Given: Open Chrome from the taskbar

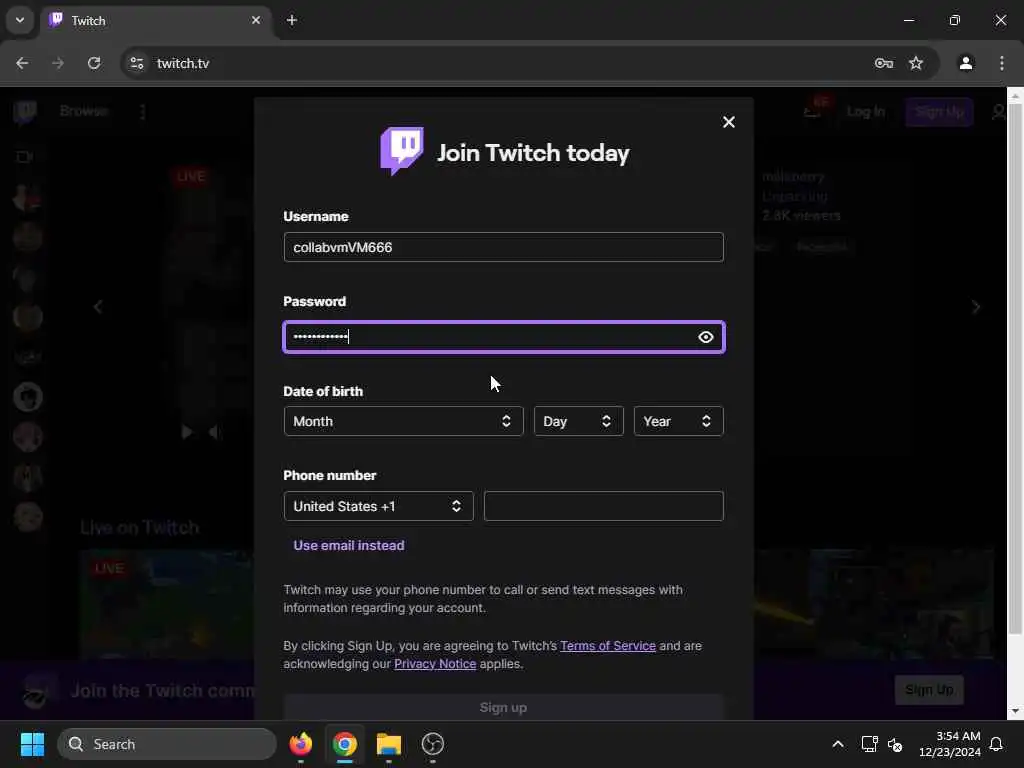Looking at the screenshot, I should coord(345,744).
